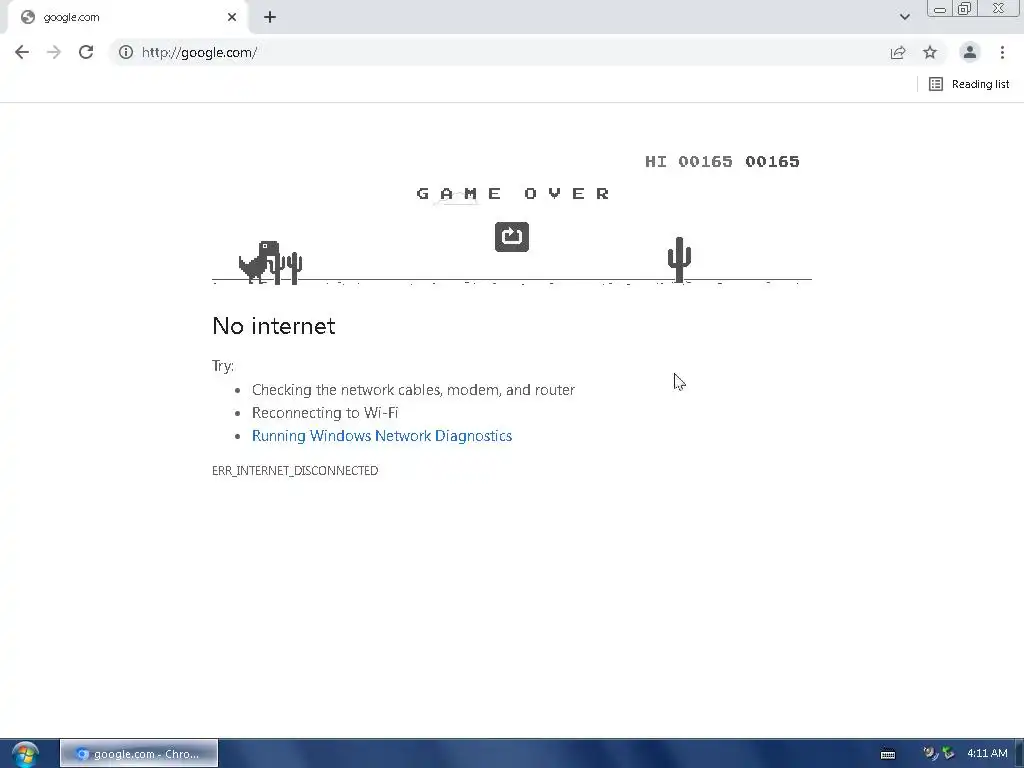Reload the page with the refresh icon
The width and height of the screenshot is (1024, 768).
click(86, 52)
